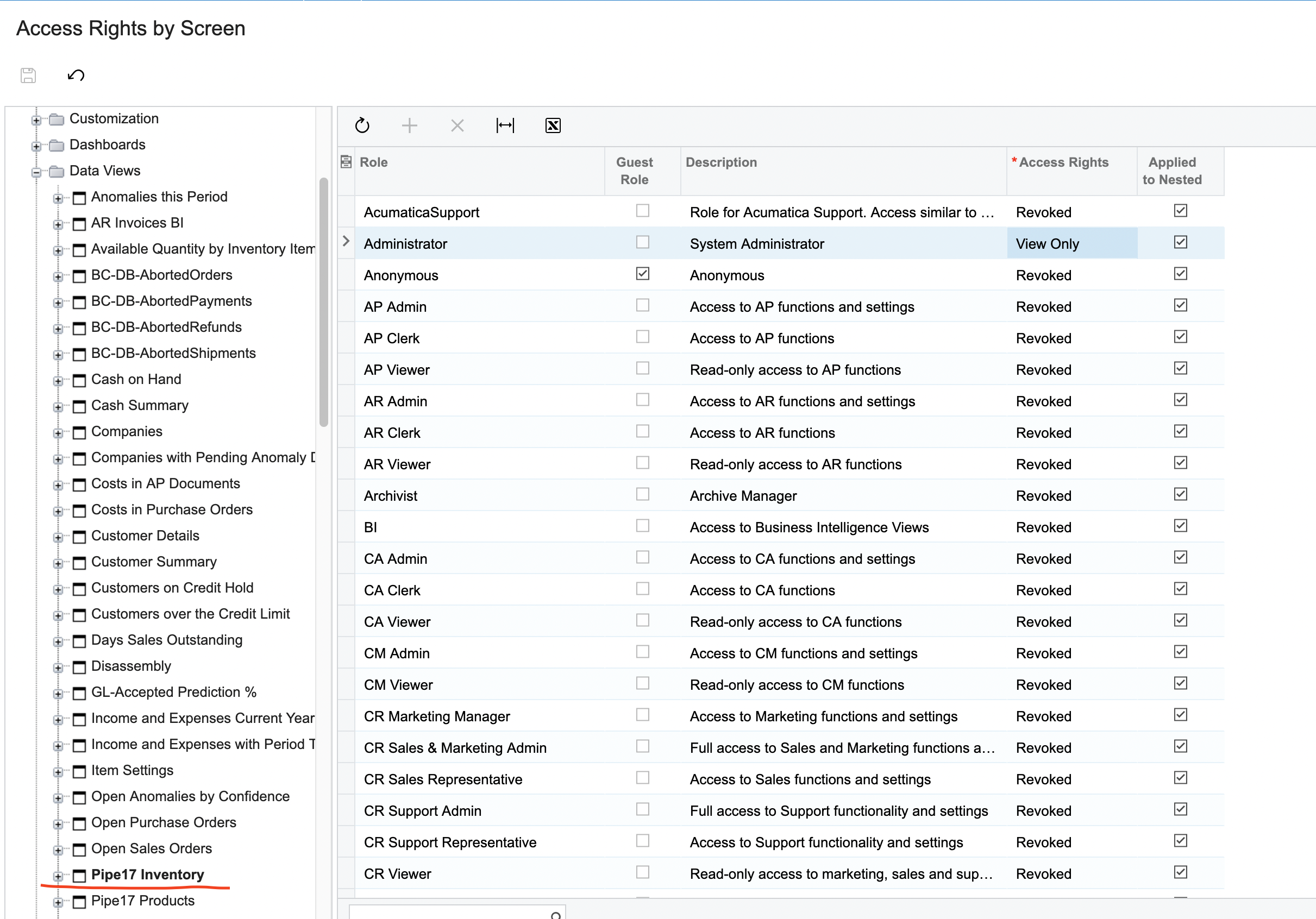Expand the Pipe17 Inventory node
The width and height of the screenshot is (1316, 919).
pos(58,877)
